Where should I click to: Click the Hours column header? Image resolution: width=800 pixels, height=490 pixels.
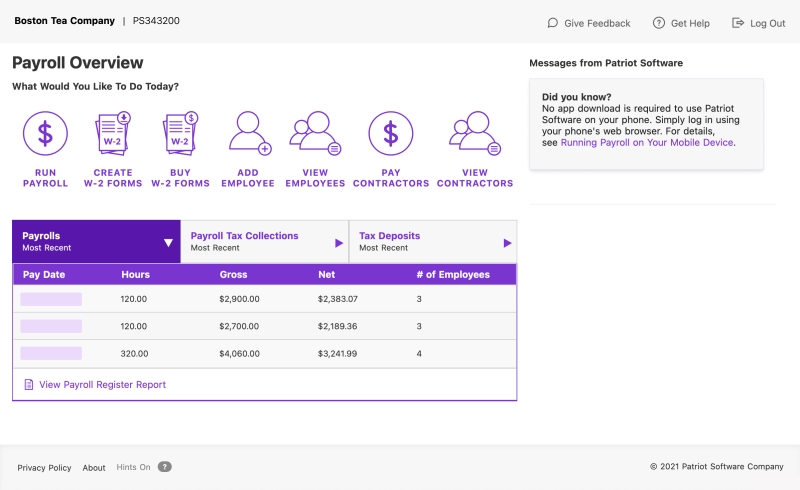point(135,275)
